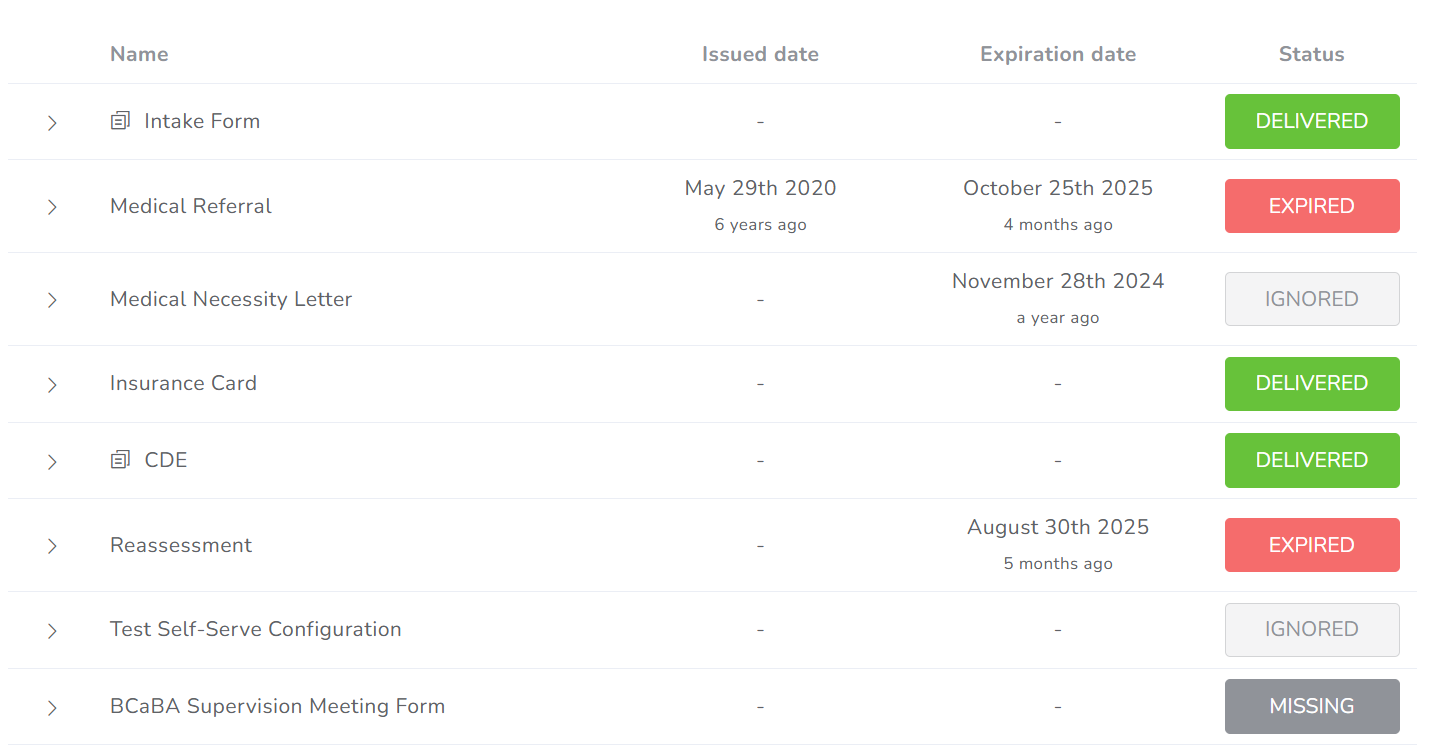Screen dimensions: 1441x745
Task: Sort by the Expiration date column header
Action: point(1058,54)
